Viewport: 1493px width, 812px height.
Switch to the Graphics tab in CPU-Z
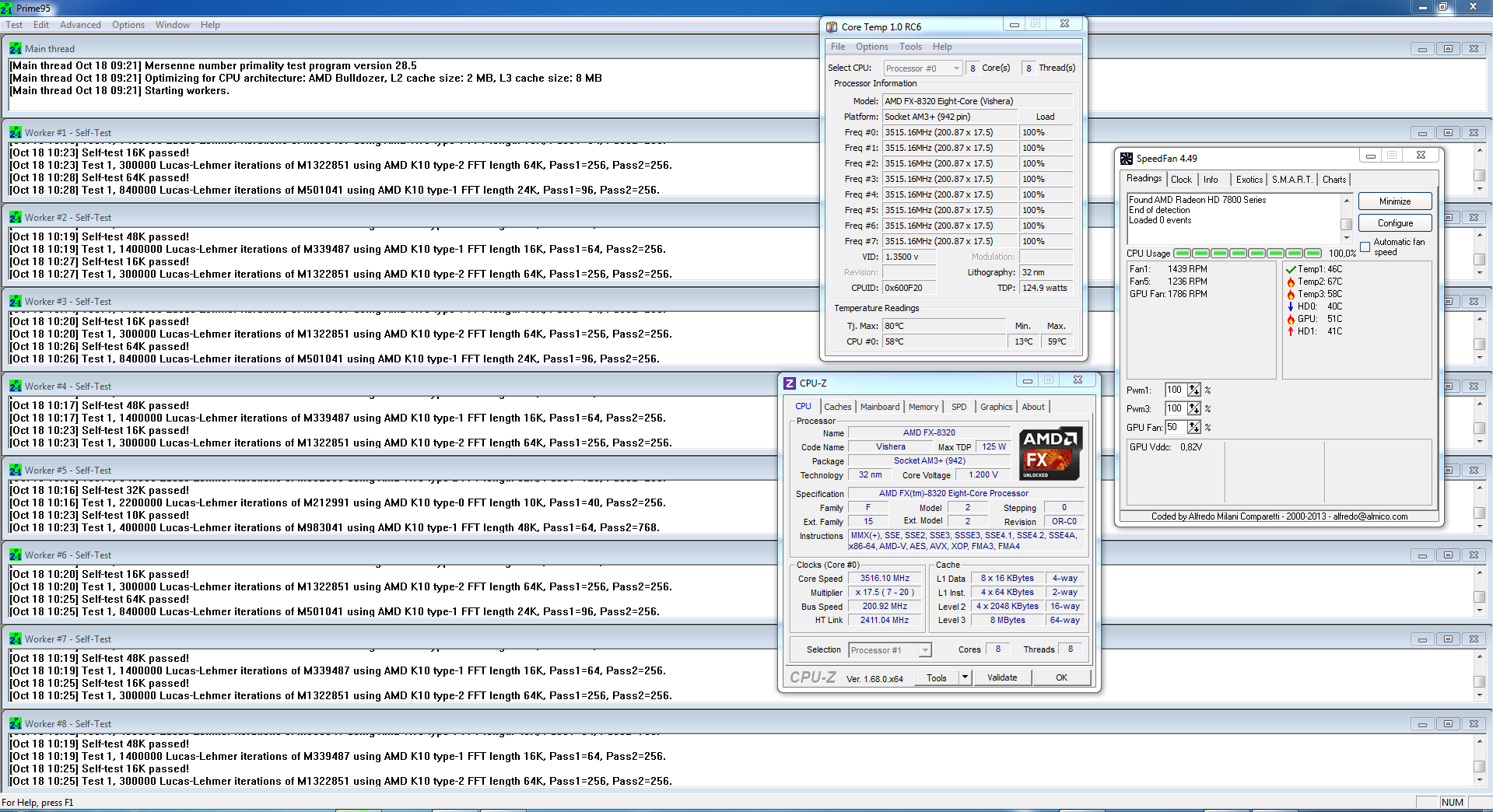point(997,407)
